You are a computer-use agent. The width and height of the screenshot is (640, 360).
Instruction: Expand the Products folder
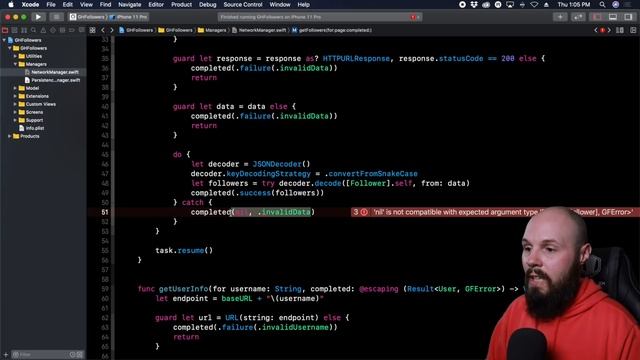point(10,136)
